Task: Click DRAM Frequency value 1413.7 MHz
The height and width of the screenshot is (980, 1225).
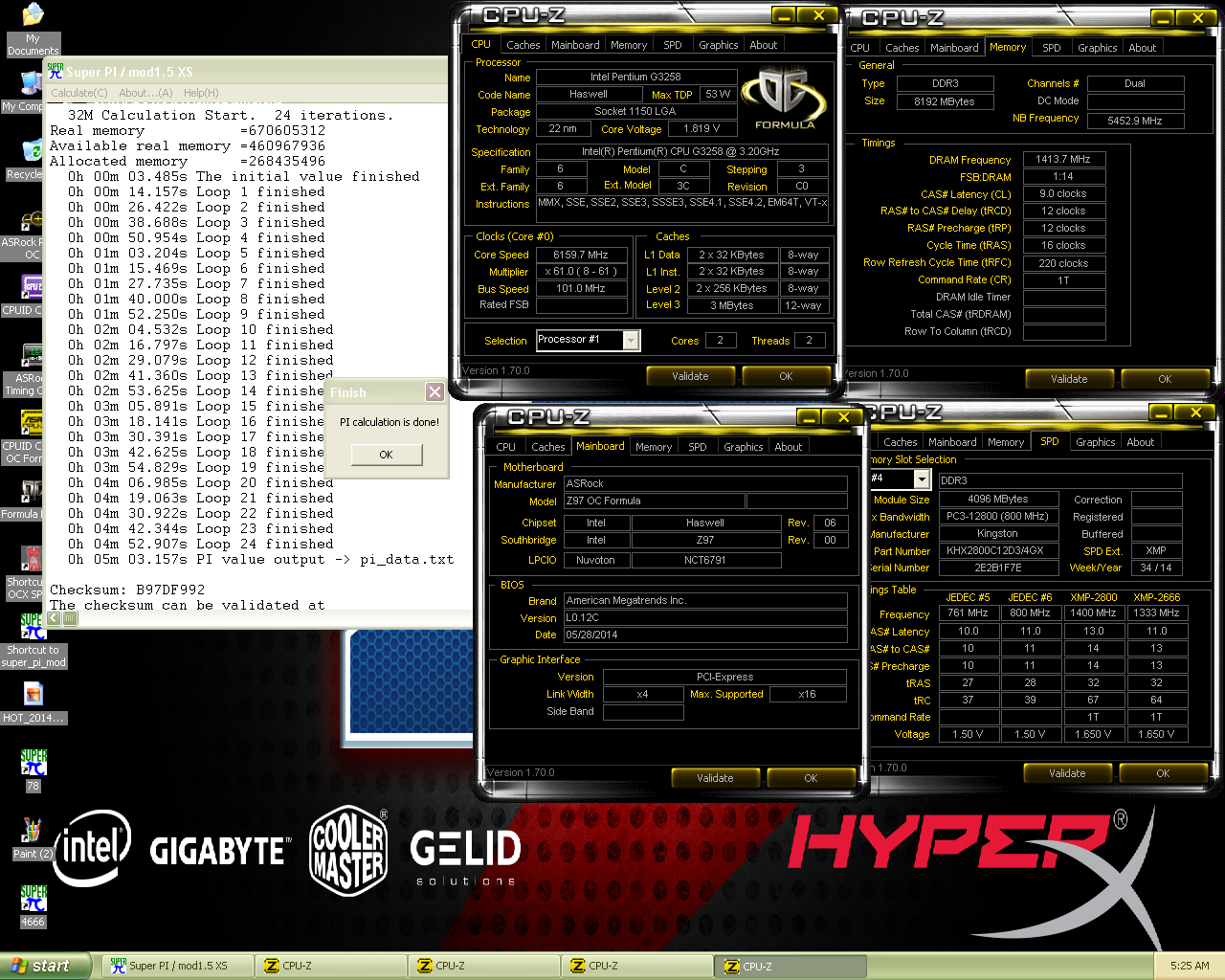Action: pos(1063,160)
